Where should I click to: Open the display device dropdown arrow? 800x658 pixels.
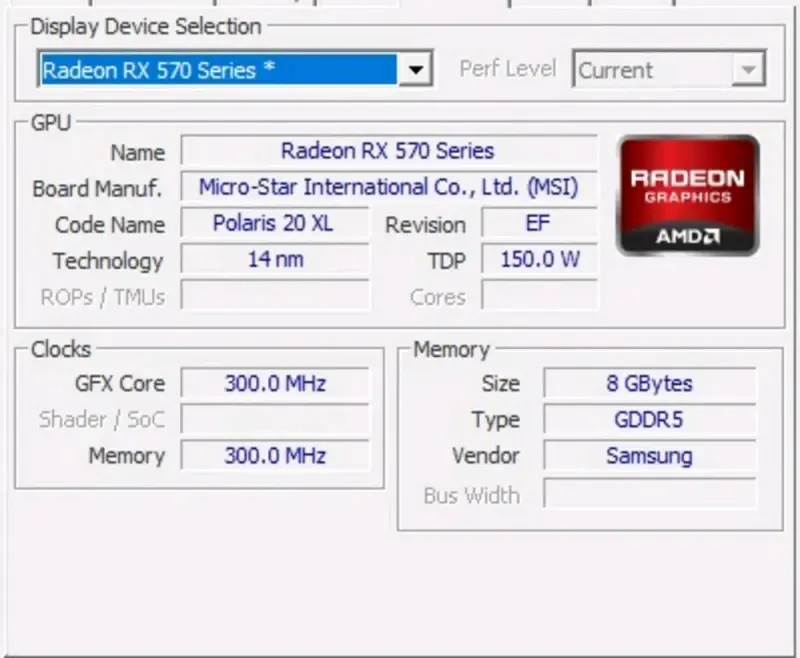pos(416,69)
